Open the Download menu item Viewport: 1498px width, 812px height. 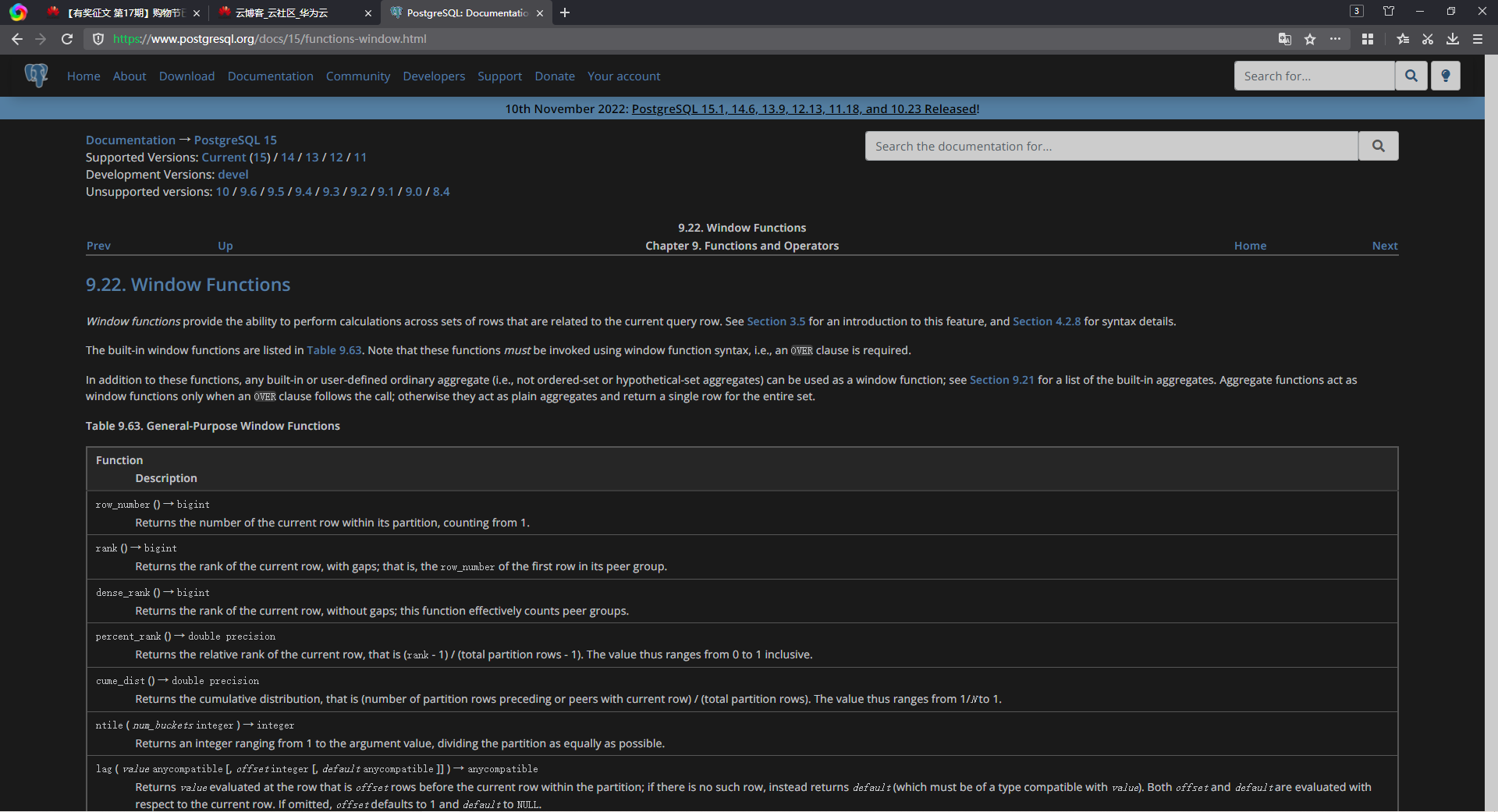[186, 76]
